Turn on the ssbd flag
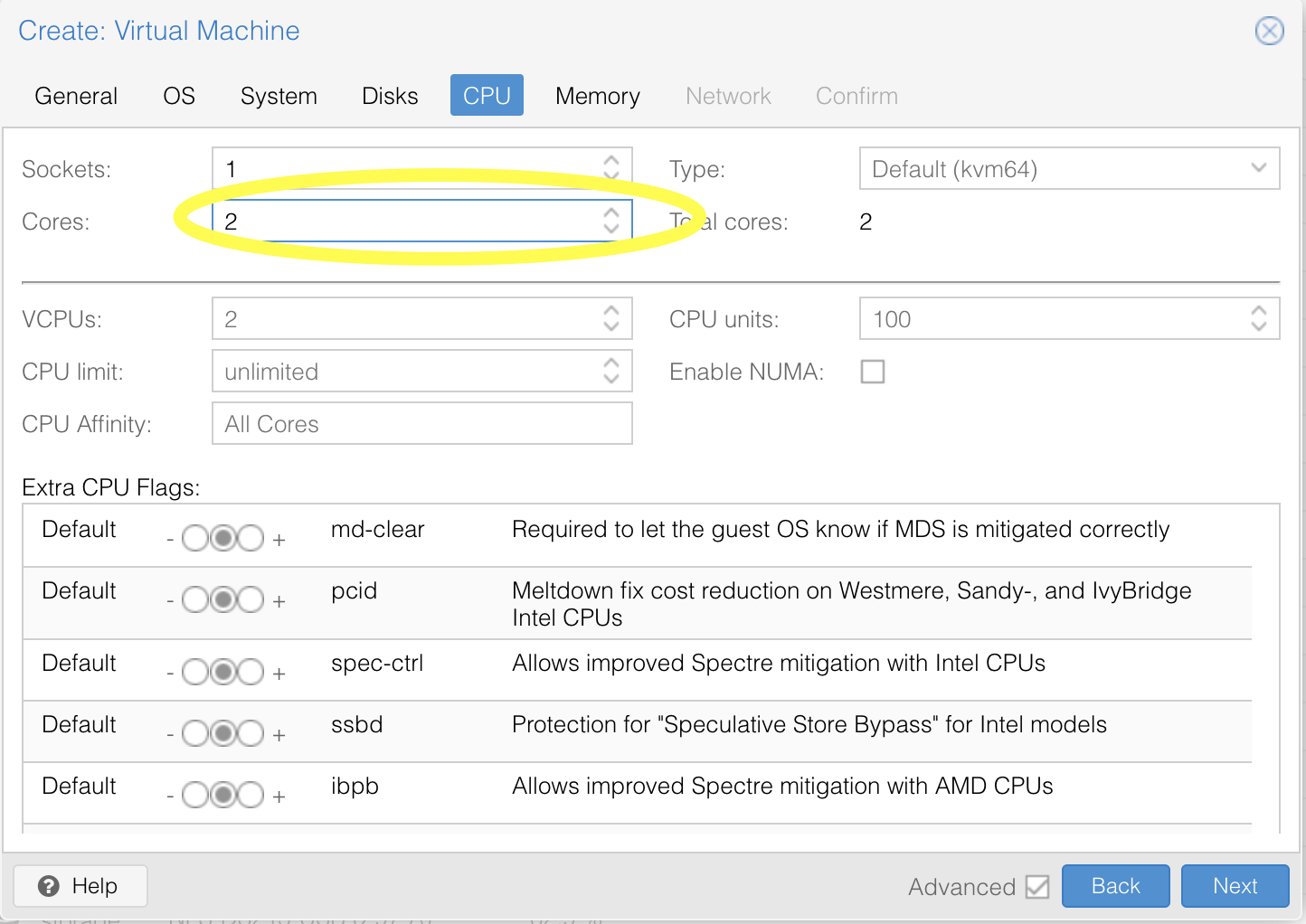 [x=251, y=734]
